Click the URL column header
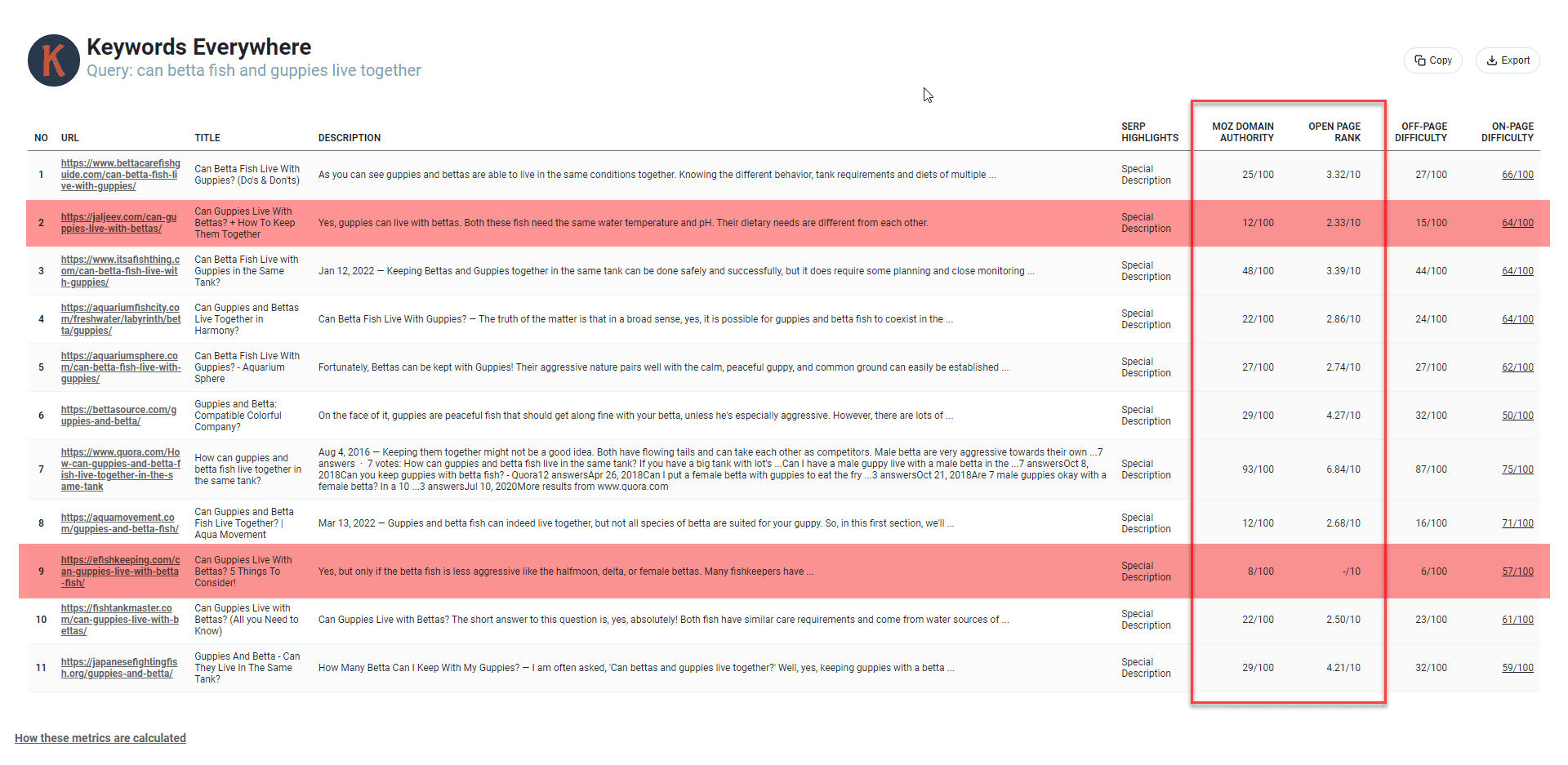1568x765 pixels. point(70,138)
